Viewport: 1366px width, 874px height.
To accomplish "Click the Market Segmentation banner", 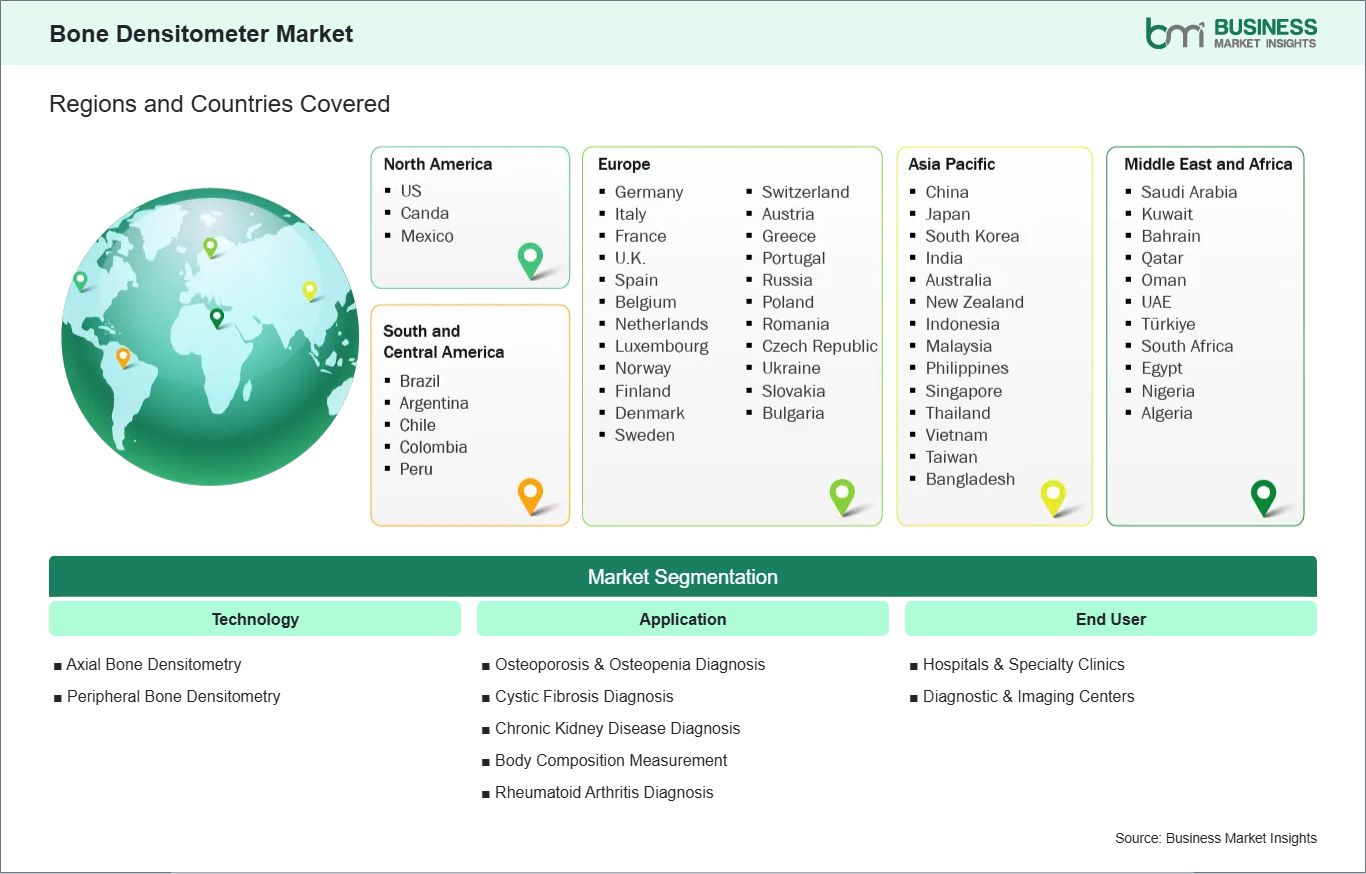I will coord(682,577).
